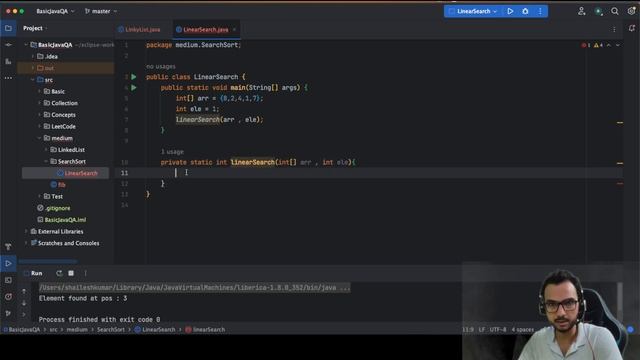Viewport: 640px width, 360px height.
Task: Expand the Basic package
Action: (40, 91)
